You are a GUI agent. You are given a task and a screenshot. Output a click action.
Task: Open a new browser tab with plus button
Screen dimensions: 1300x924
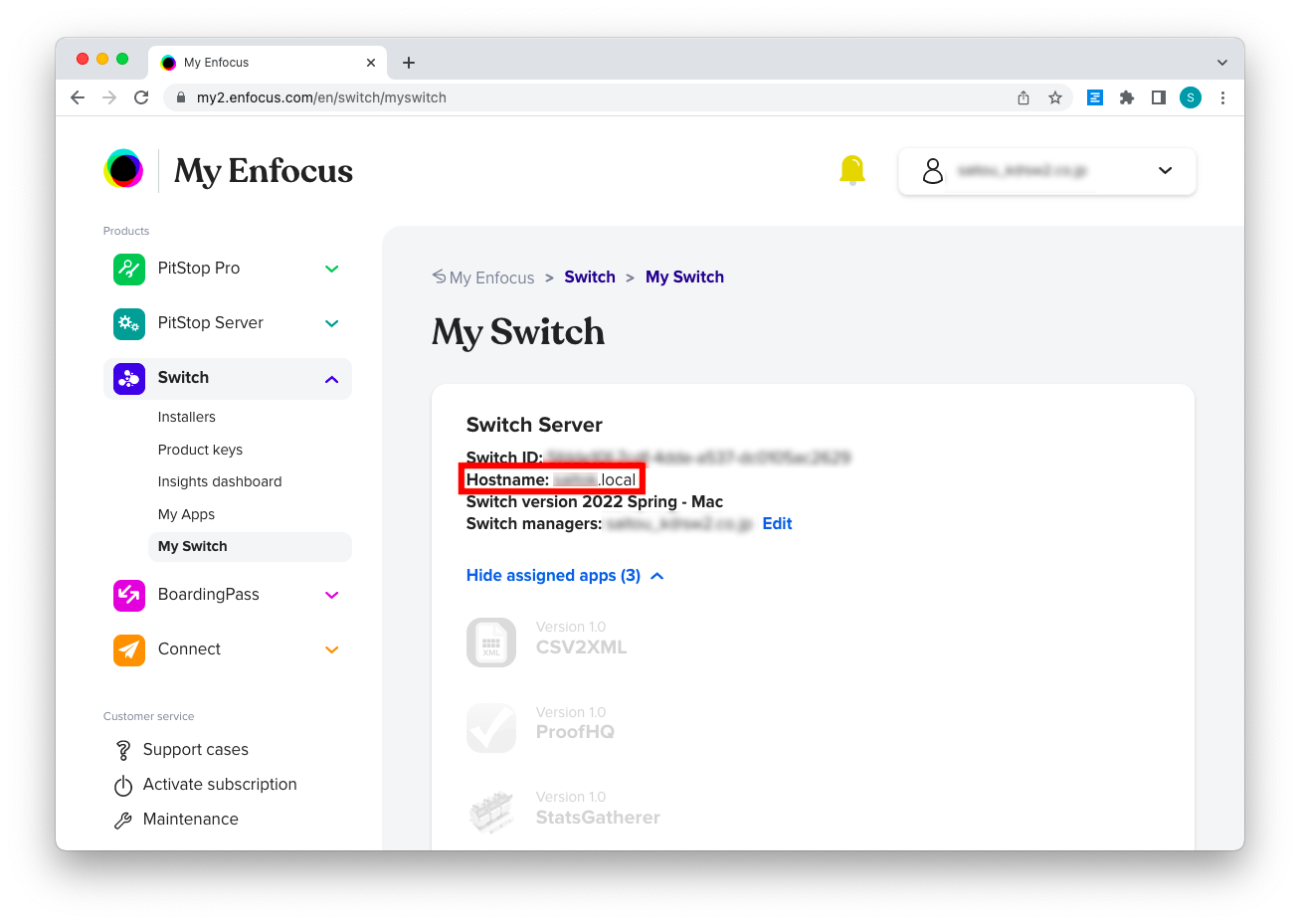408,63
